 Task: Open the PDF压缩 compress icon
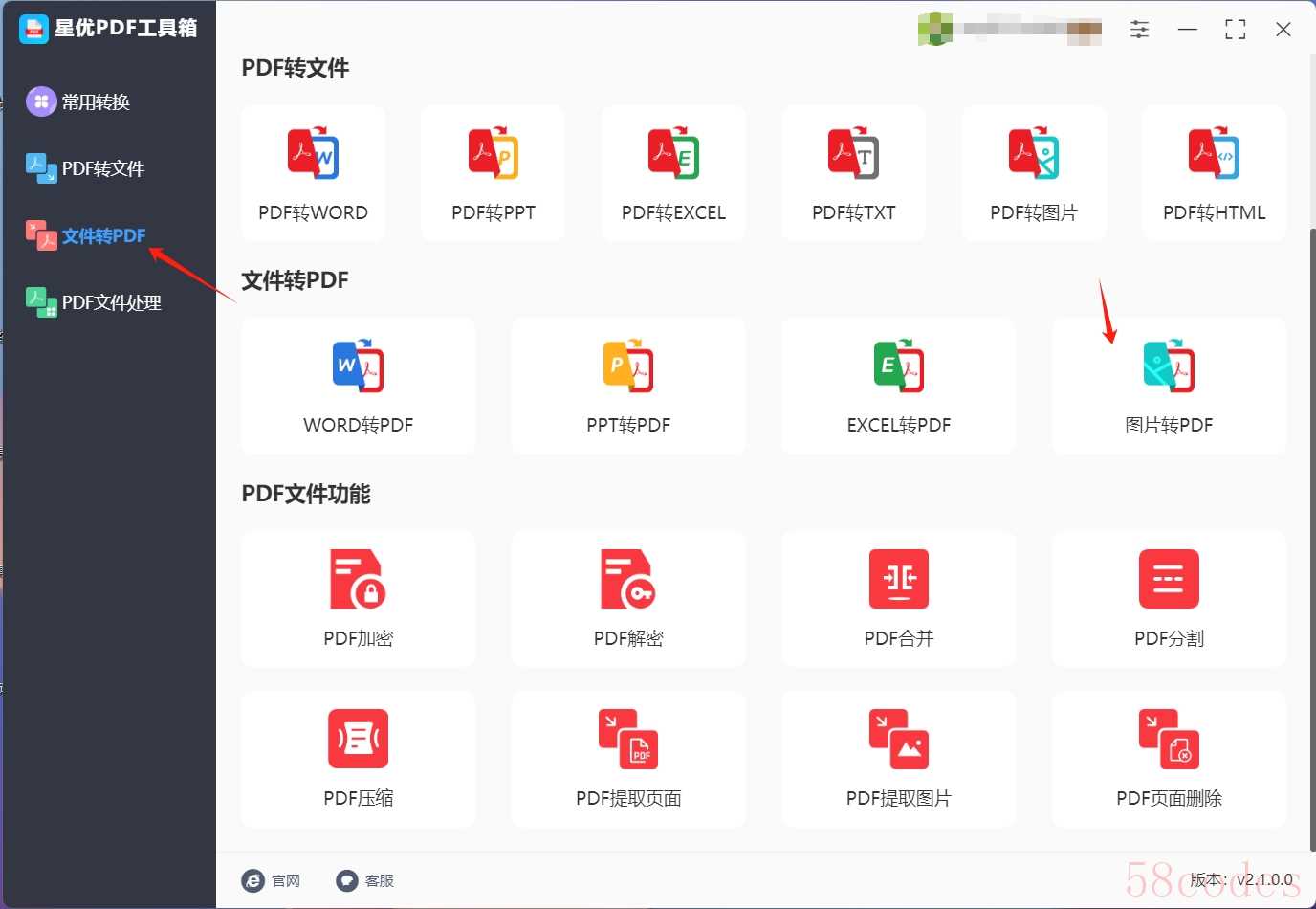point(358,739)
